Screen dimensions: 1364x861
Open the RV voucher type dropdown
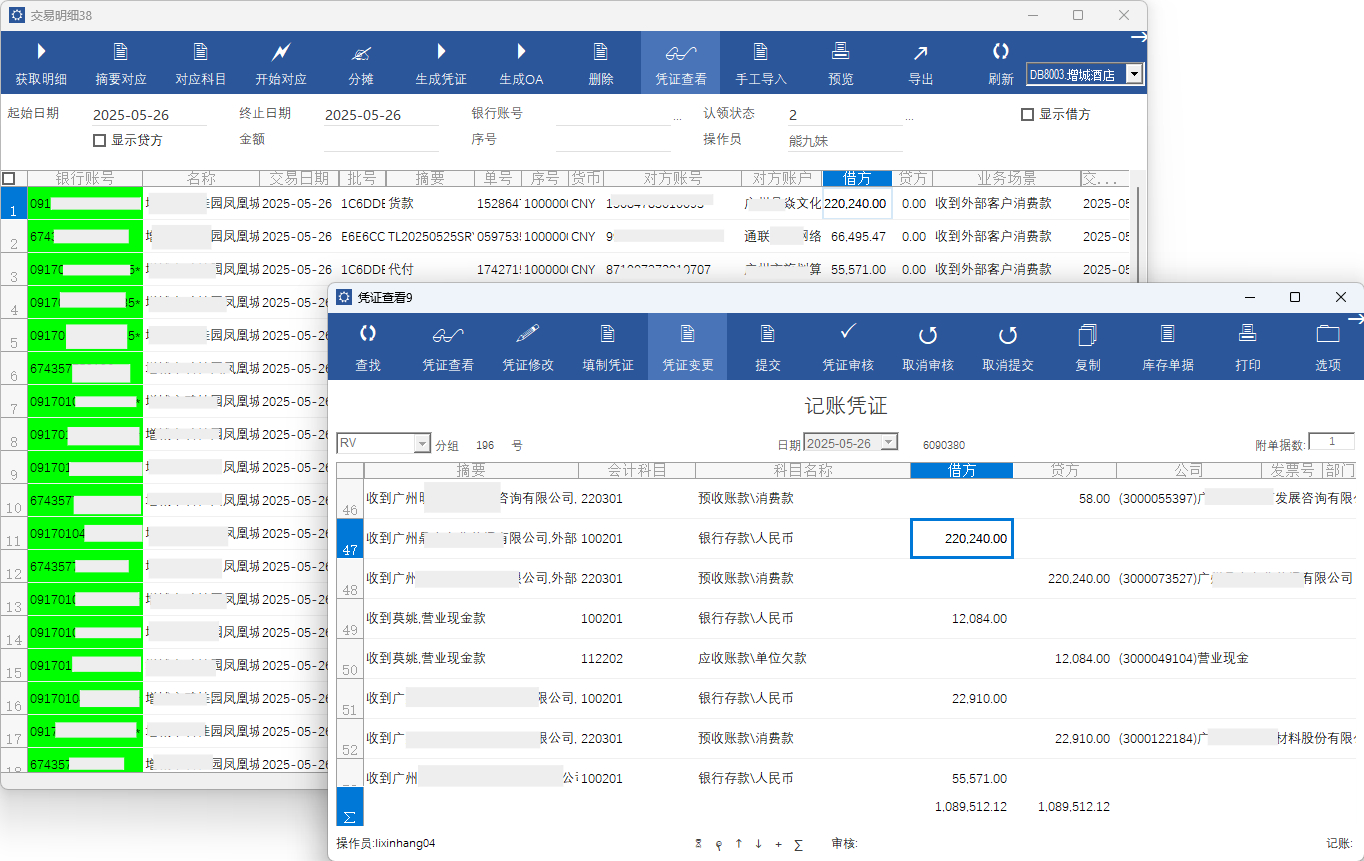point(422,444)
